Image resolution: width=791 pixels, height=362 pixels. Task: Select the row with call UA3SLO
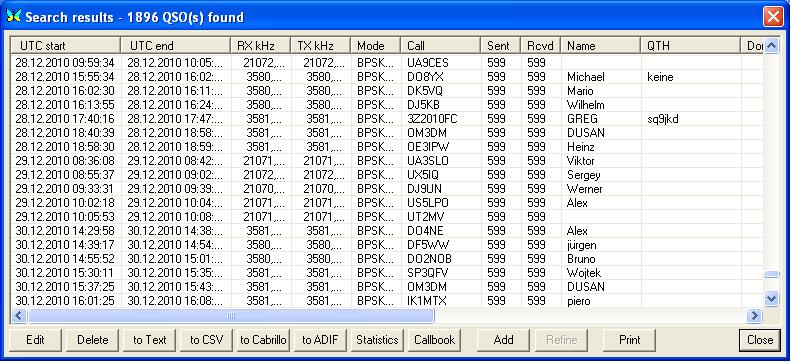[x=387, y=161]
